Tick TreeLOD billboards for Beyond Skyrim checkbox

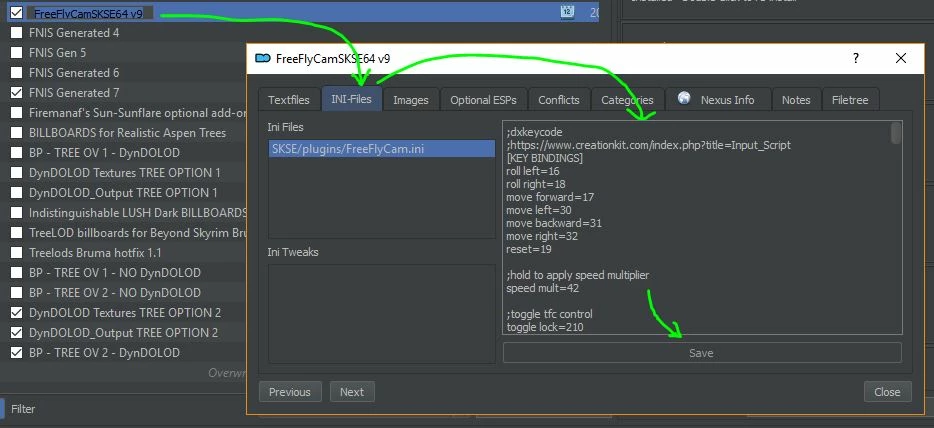[17, 233]
